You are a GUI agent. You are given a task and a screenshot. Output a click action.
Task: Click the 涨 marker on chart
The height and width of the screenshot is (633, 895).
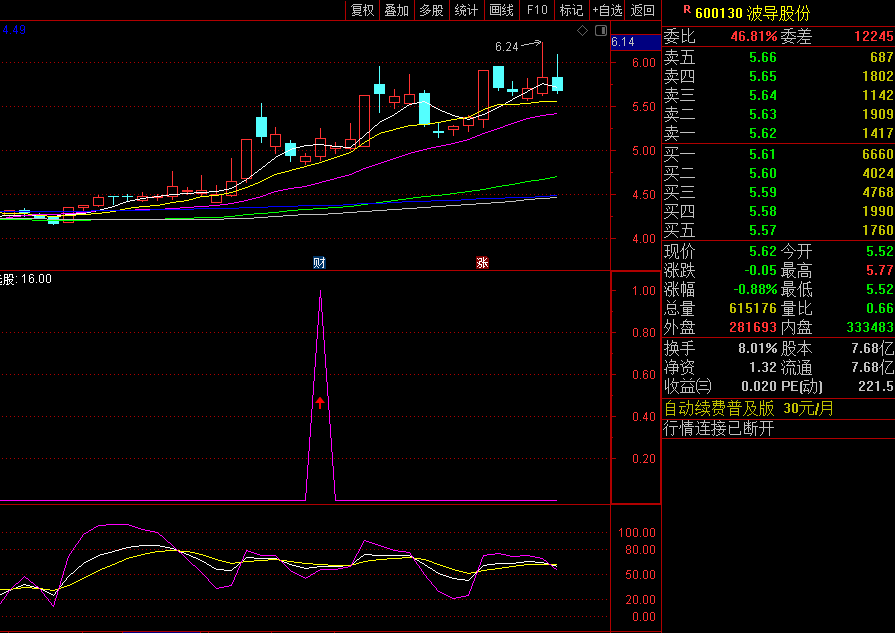[482, 263]
